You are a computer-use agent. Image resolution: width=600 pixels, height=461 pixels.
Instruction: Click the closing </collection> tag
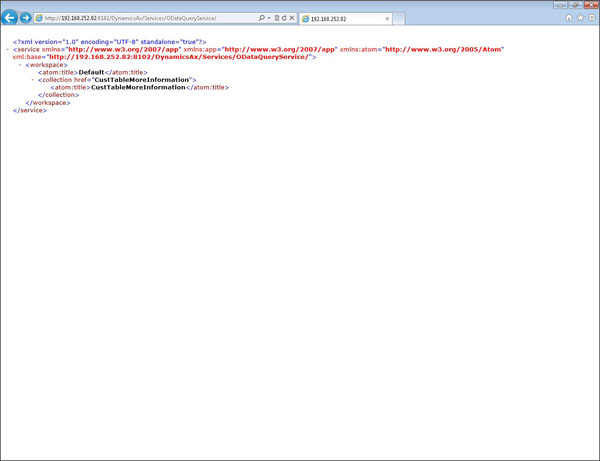[59, 94]
